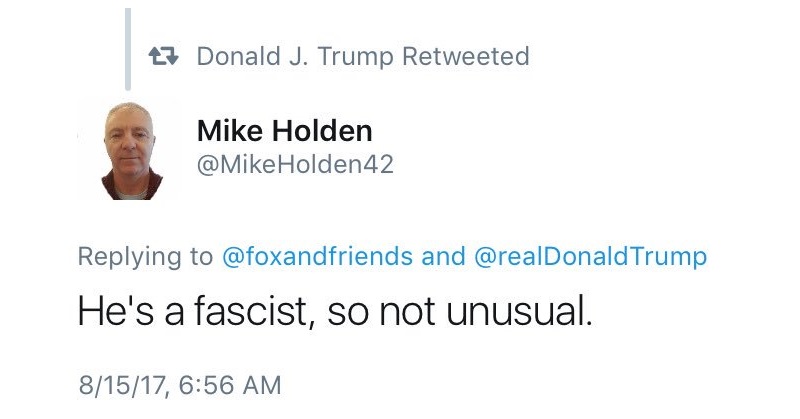Image resolution: width=800 pixels, height=419 pixels.
Task: Click the 8/15/17 date text
Action: click(x=123, y=385)
